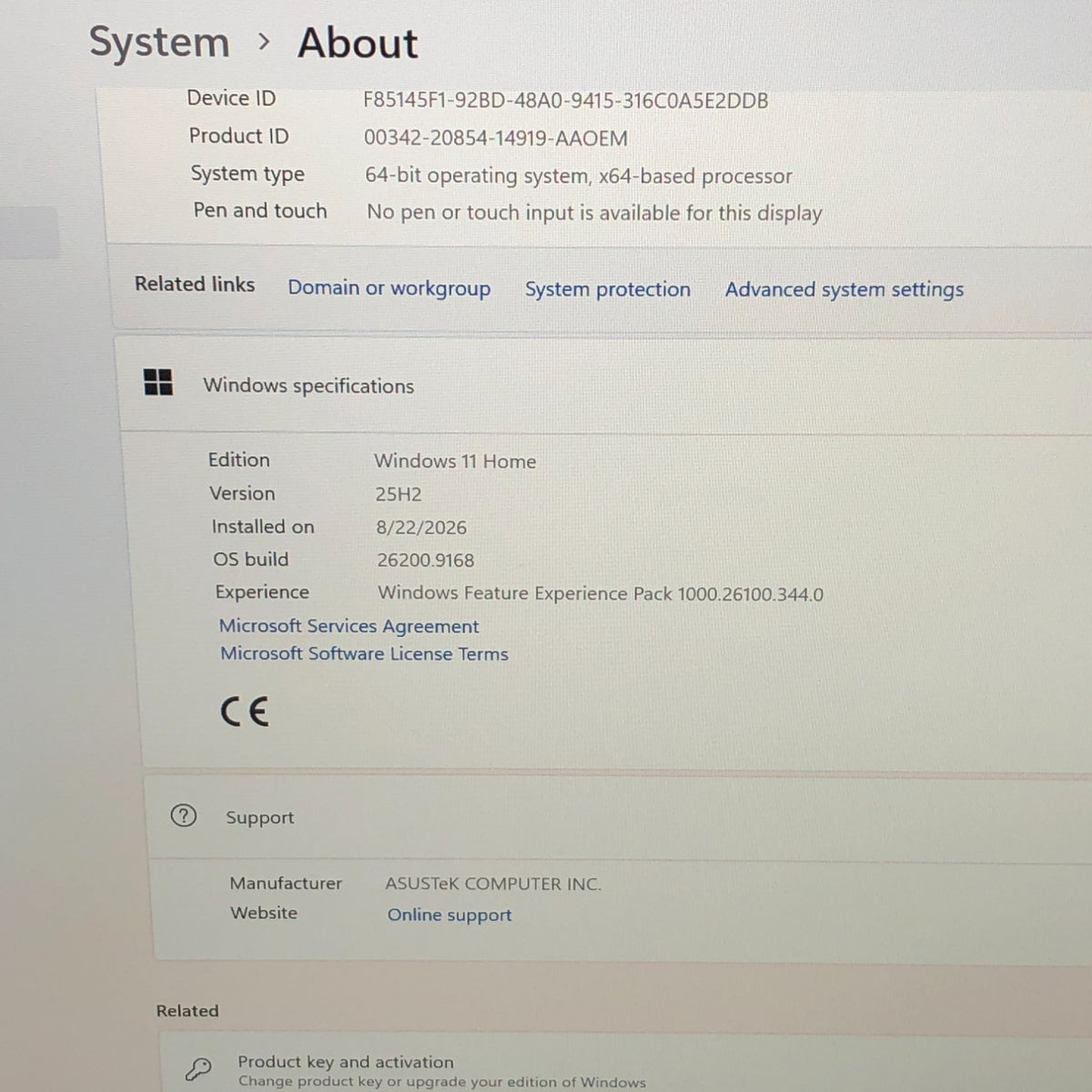
Task: Open Product key and activation settings
Action: (x=626, y=1065)
